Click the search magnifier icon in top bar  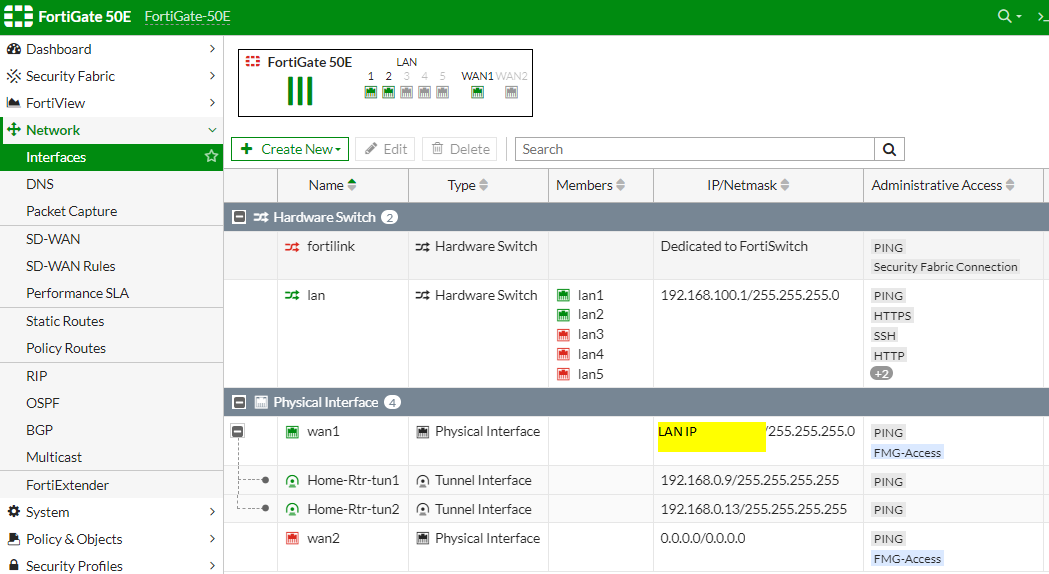click(x=1005, y=16)
